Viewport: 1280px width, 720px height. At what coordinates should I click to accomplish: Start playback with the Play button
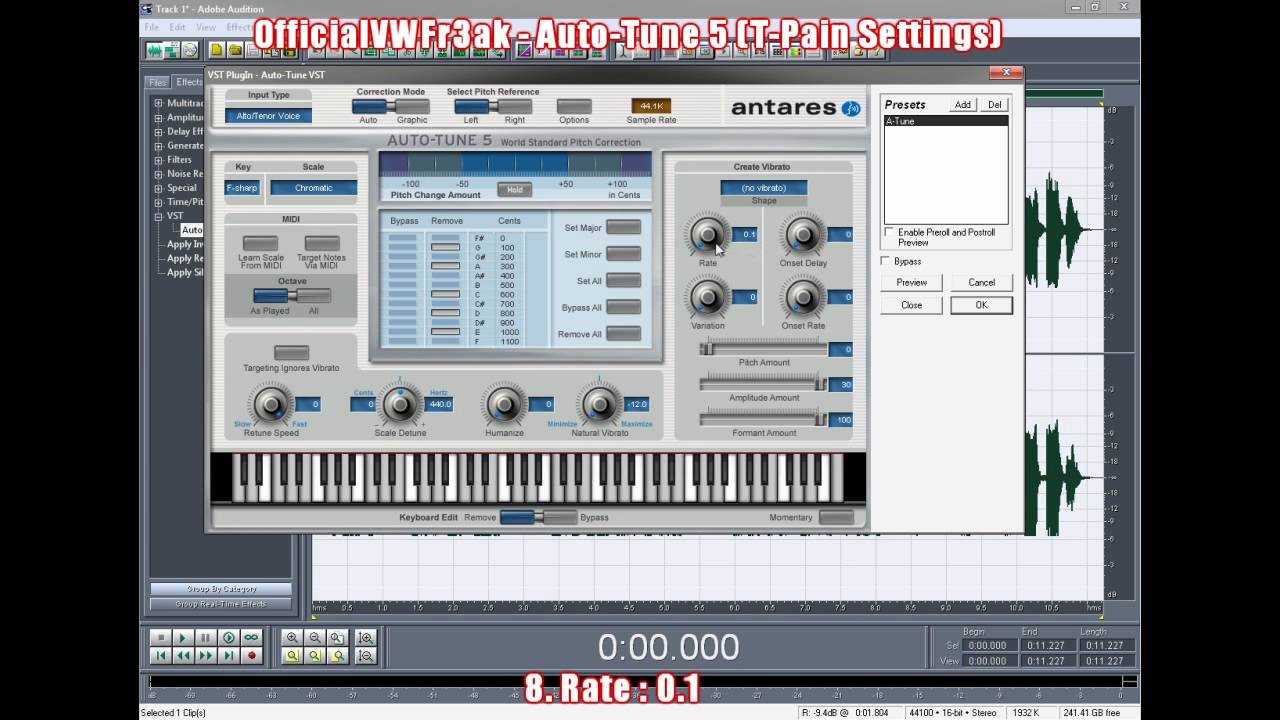coord(183,638)
